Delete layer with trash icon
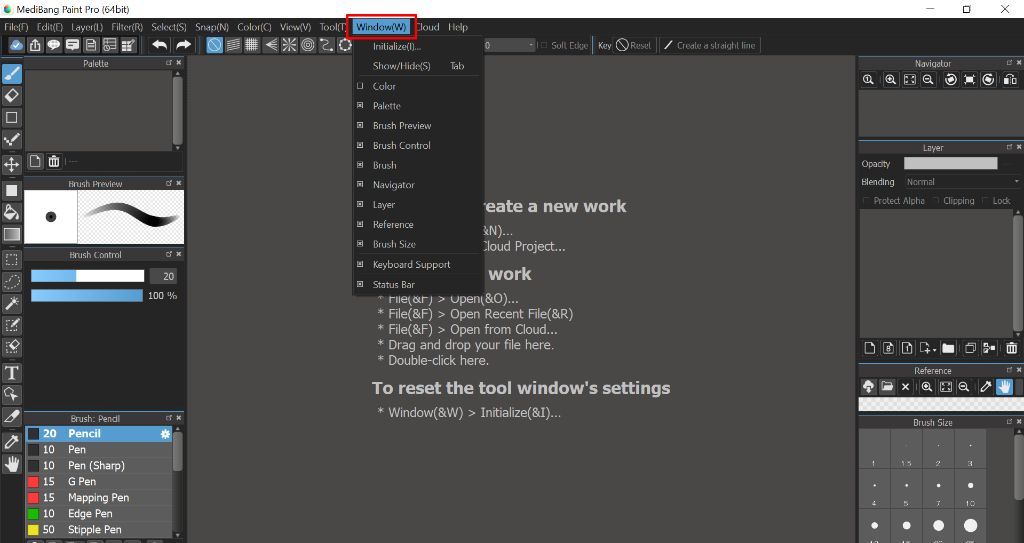Image resolution: width=1024 pixels, height=543 pixels. click(1012, 348)
